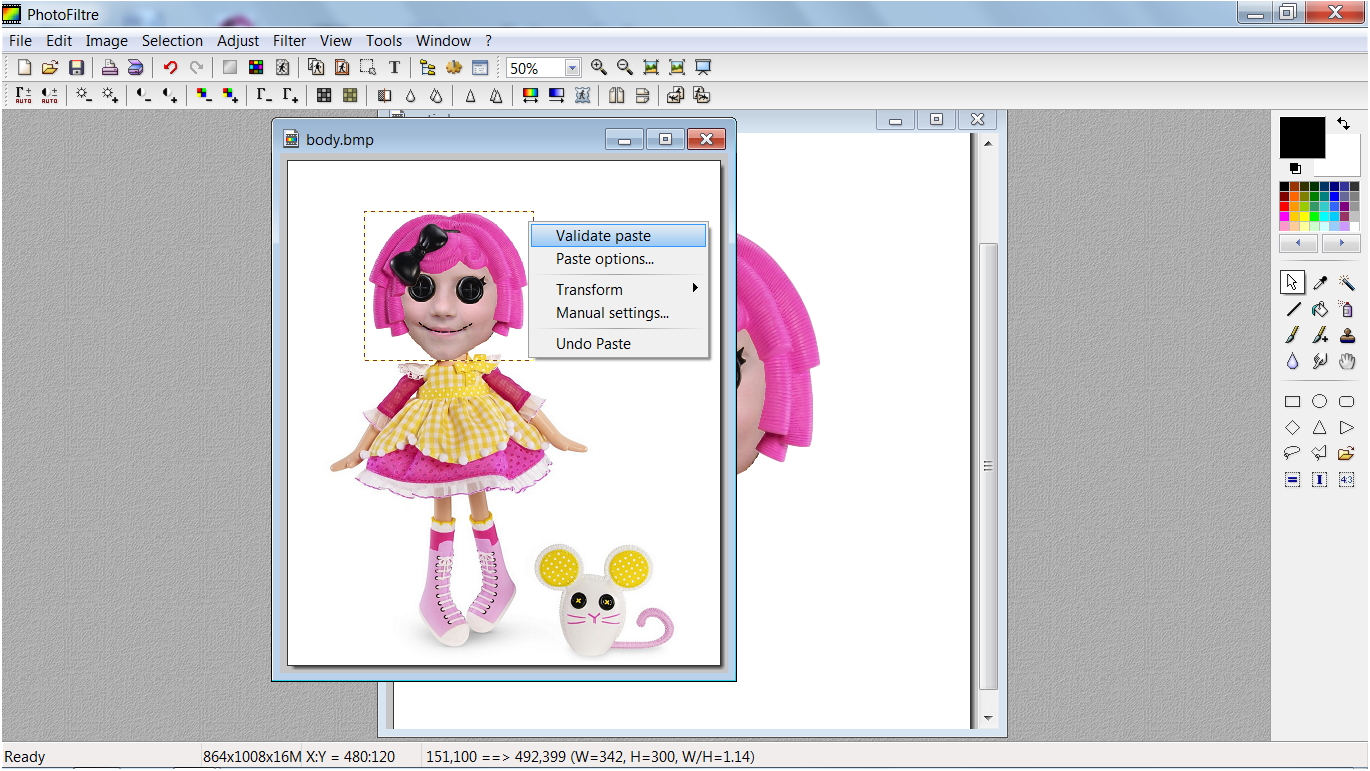1370x771 pixels.
Task: Undo with the red arrow icon
Action: tap(170, 67)
